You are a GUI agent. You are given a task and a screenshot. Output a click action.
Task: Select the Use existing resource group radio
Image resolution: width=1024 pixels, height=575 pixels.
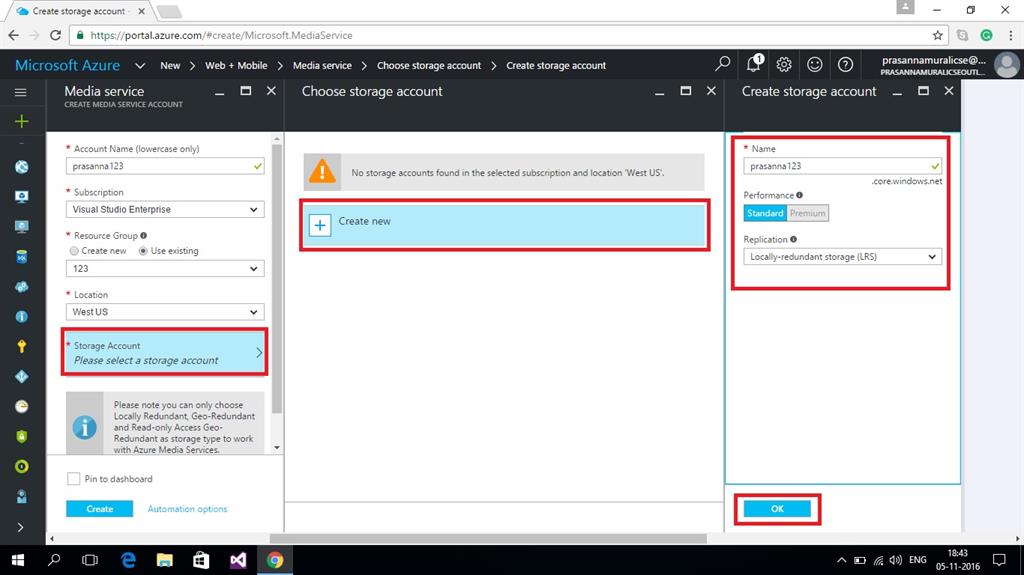pyautogui.click(x=143, y=251)
